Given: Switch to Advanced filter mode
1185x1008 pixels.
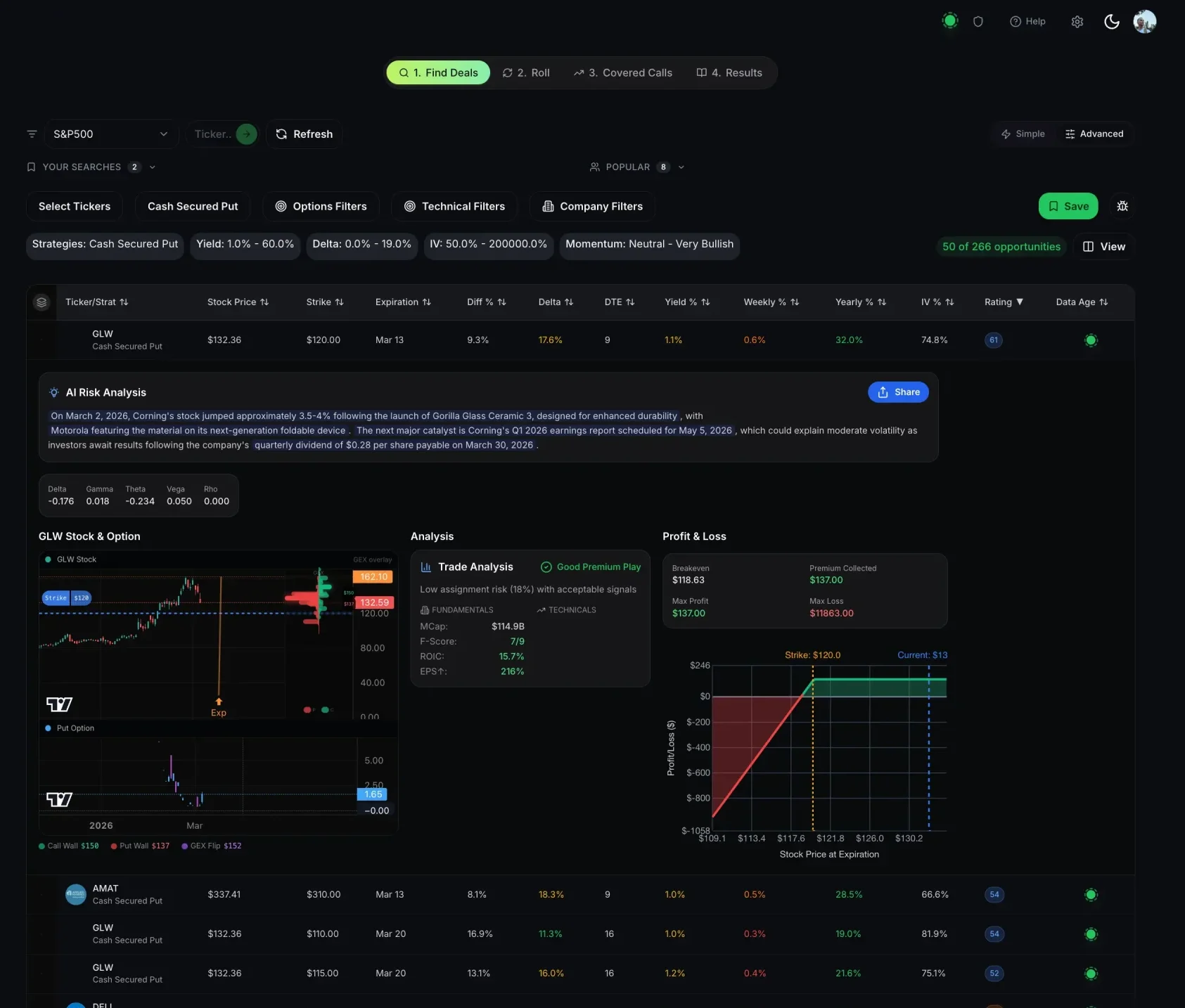Looking at the screenshot, I should click(x=1094, y=134).
